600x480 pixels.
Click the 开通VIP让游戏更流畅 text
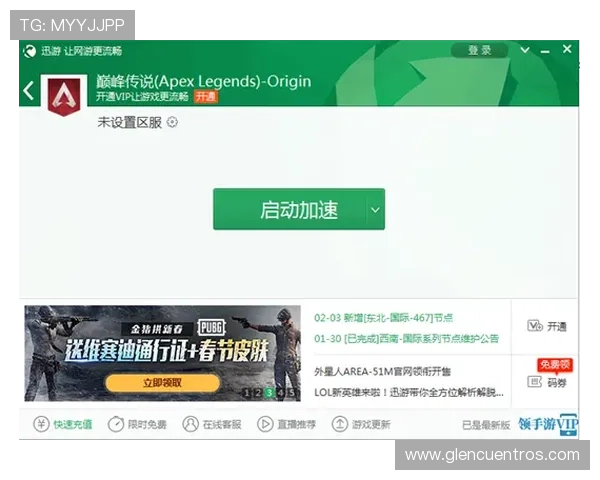142,96
